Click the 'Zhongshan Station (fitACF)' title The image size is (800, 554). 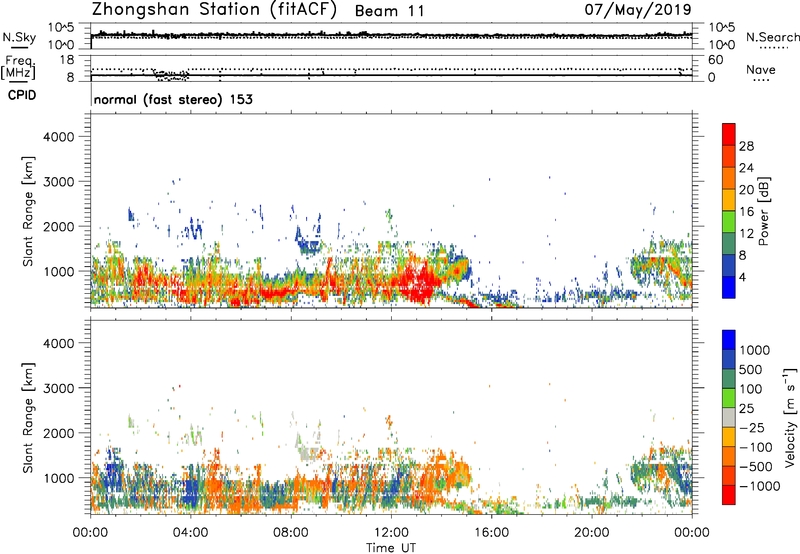pos(214,10)
